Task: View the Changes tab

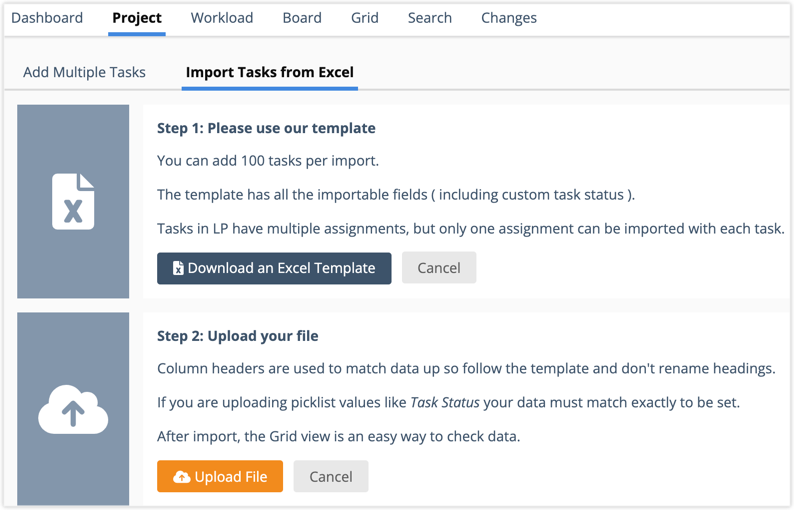Action: [x=509, y=18]
